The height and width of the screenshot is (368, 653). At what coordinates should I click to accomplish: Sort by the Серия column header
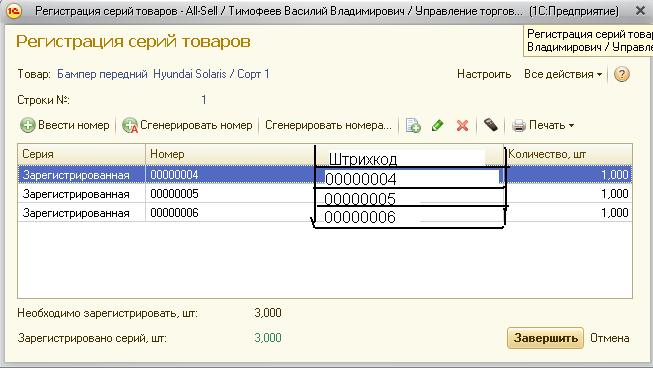click(x=82, y=154)
